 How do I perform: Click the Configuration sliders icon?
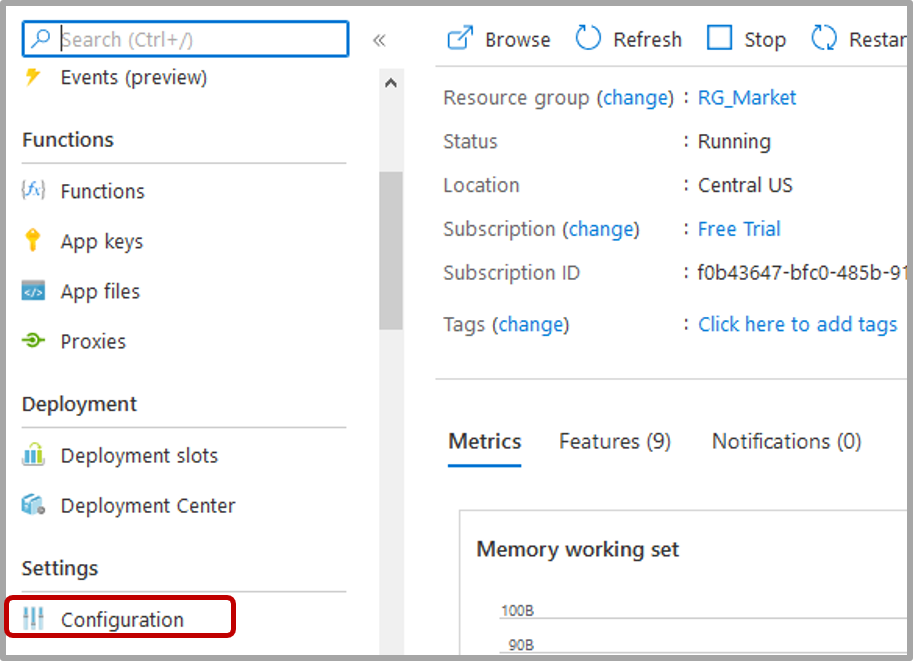click(33, 619)
